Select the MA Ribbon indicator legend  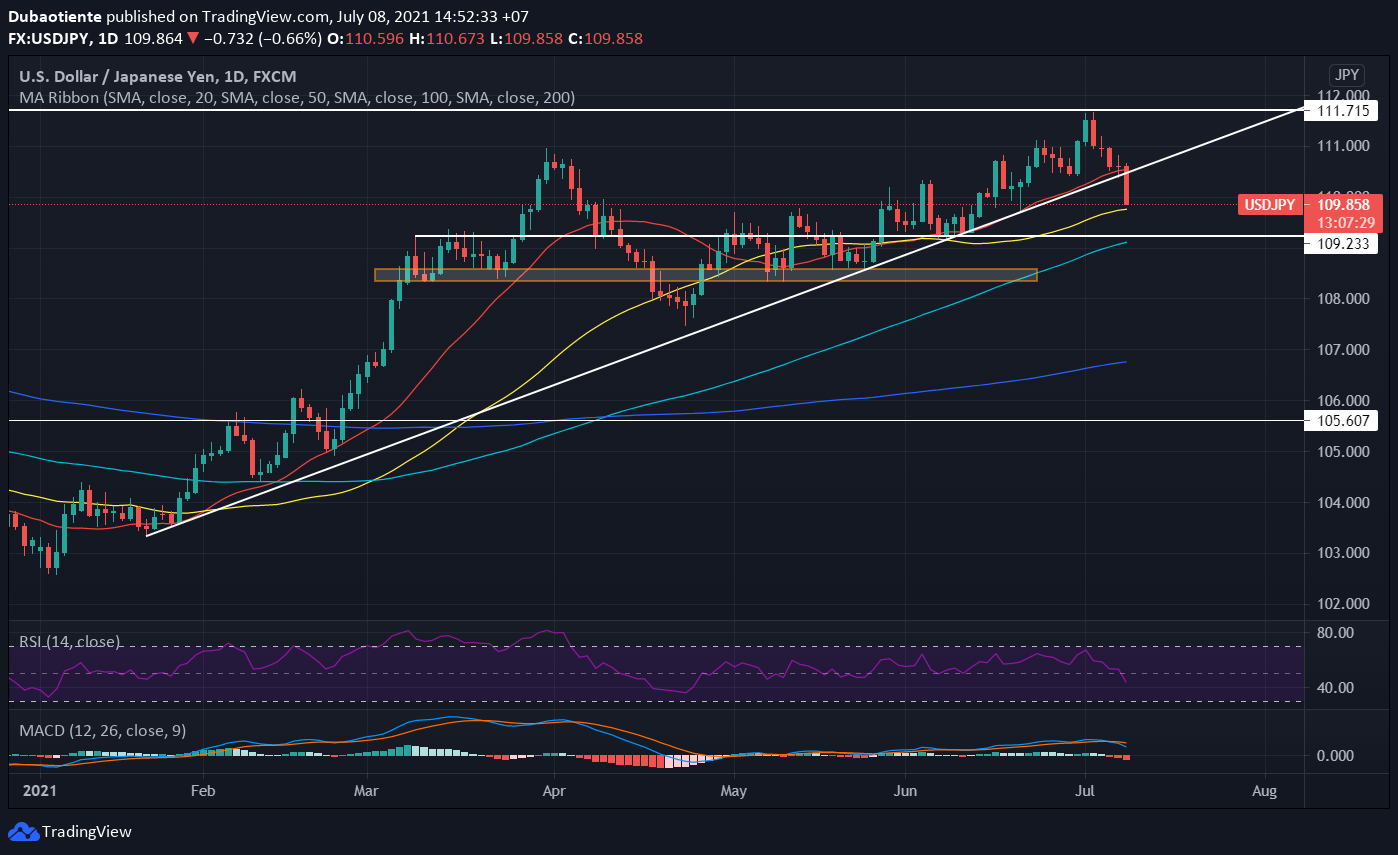(297, 98)
